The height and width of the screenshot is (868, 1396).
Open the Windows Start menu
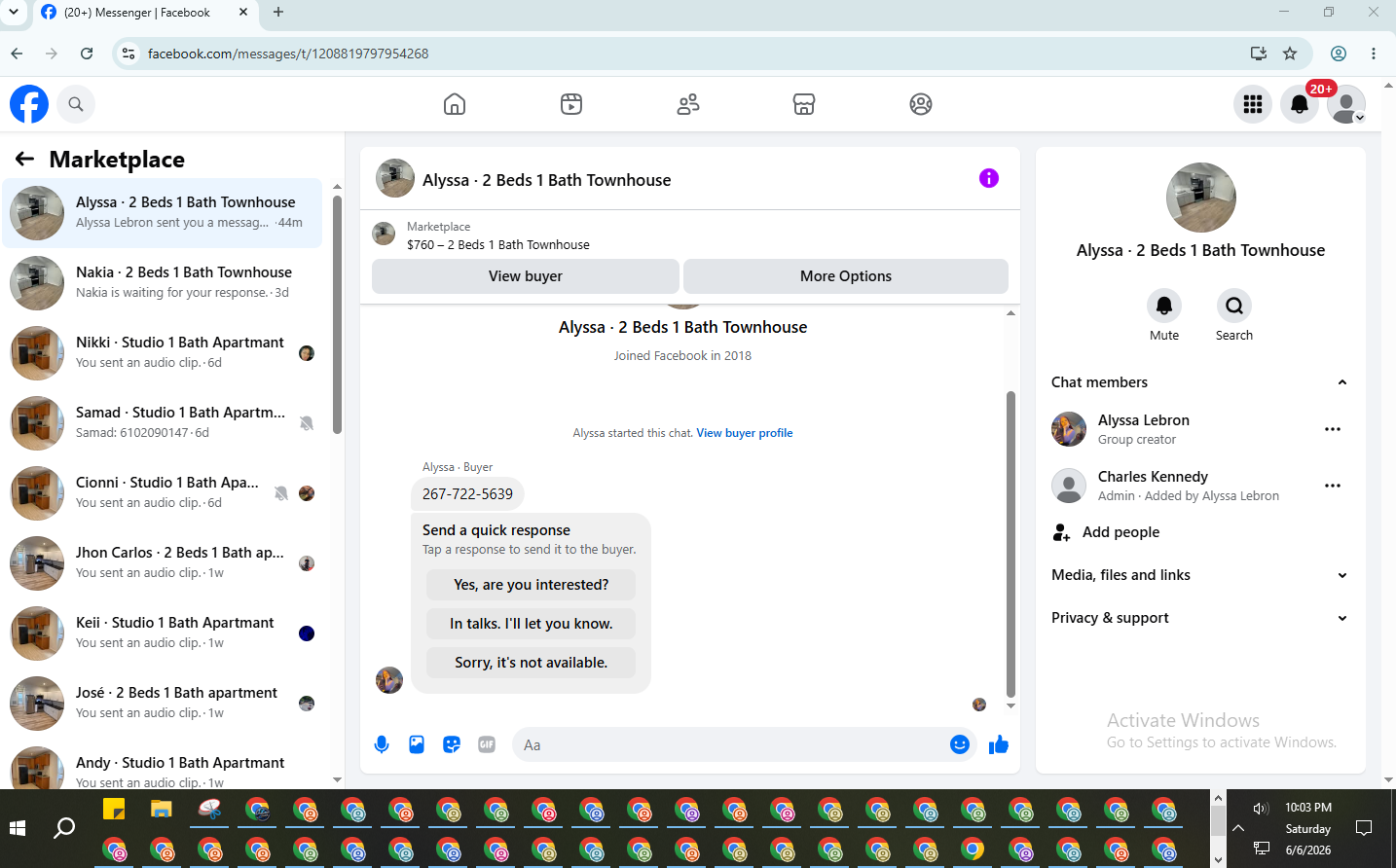(17, 828)
